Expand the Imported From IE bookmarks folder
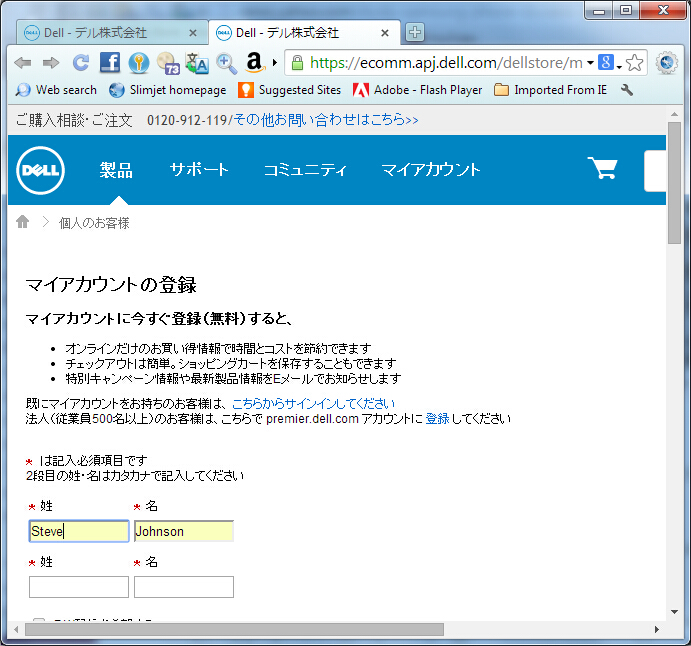This screenshot has width=691, height=646. point(550,90)
